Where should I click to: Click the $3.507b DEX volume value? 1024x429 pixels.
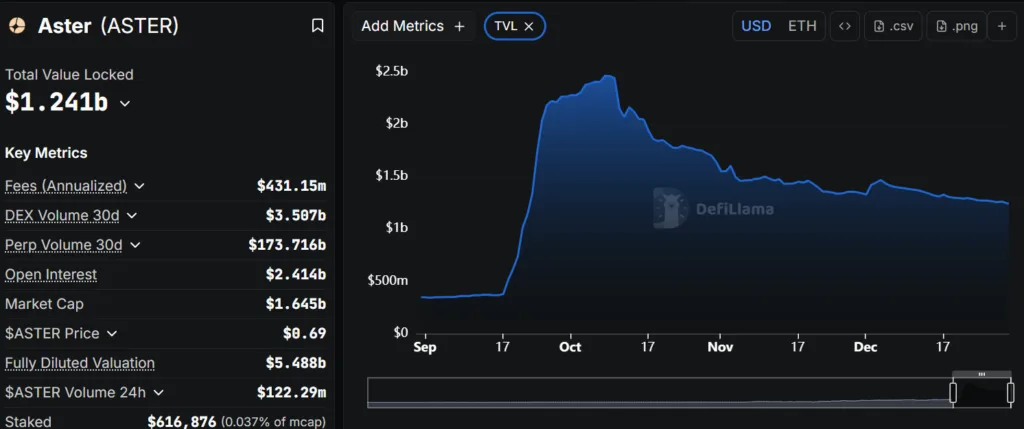click(296, 215)
